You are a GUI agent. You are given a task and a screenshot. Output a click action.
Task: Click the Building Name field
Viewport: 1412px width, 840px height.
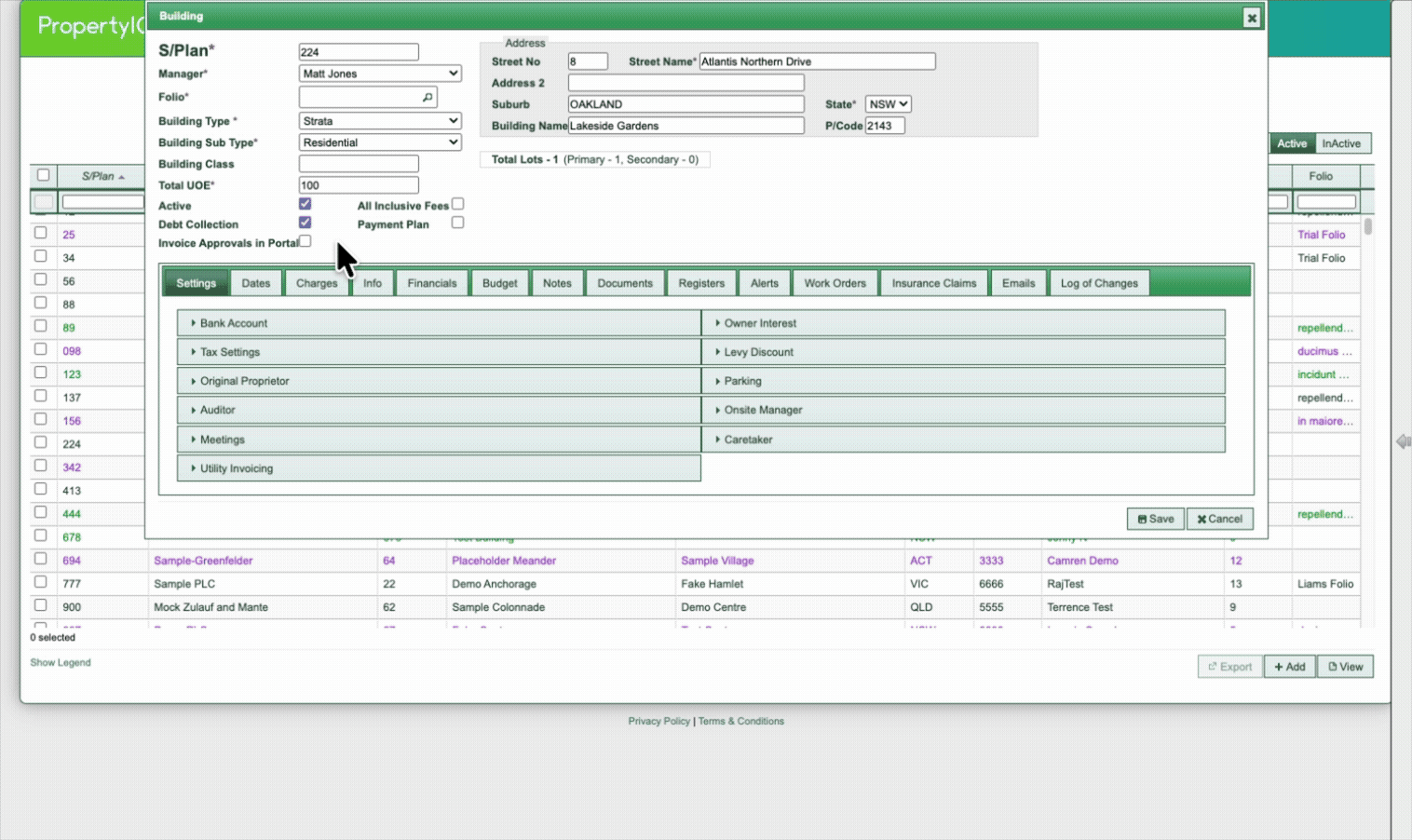point(686,126)
